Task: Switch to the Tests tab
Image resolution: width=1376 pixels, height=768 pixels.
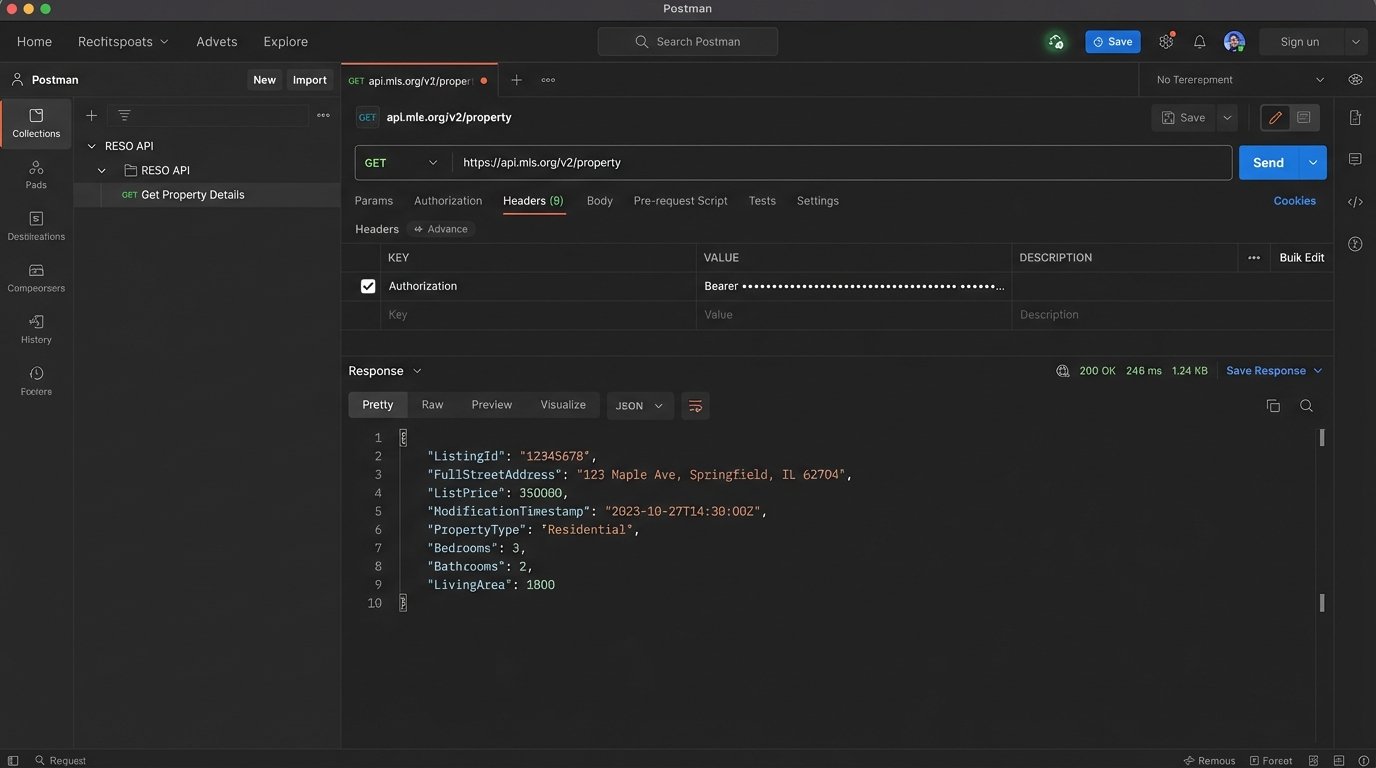Action: [x=761, y=200]
